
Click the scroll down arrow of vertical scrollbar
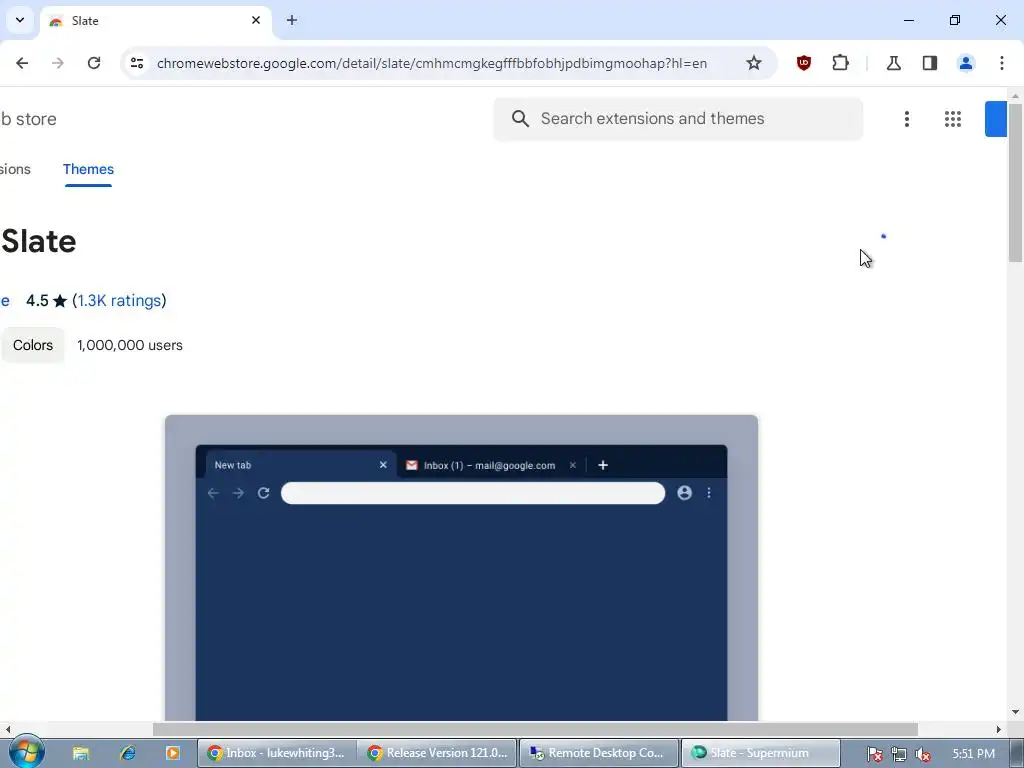tap(1015, 712)
